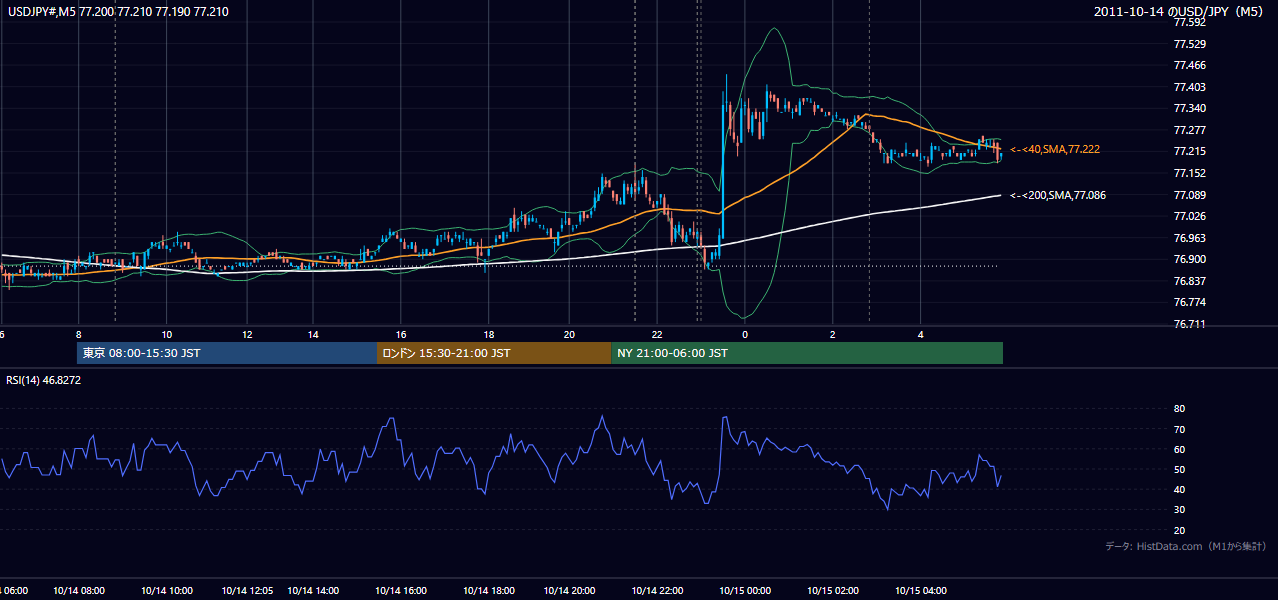Click RSI level 80 on the axis

point(1179,409)
